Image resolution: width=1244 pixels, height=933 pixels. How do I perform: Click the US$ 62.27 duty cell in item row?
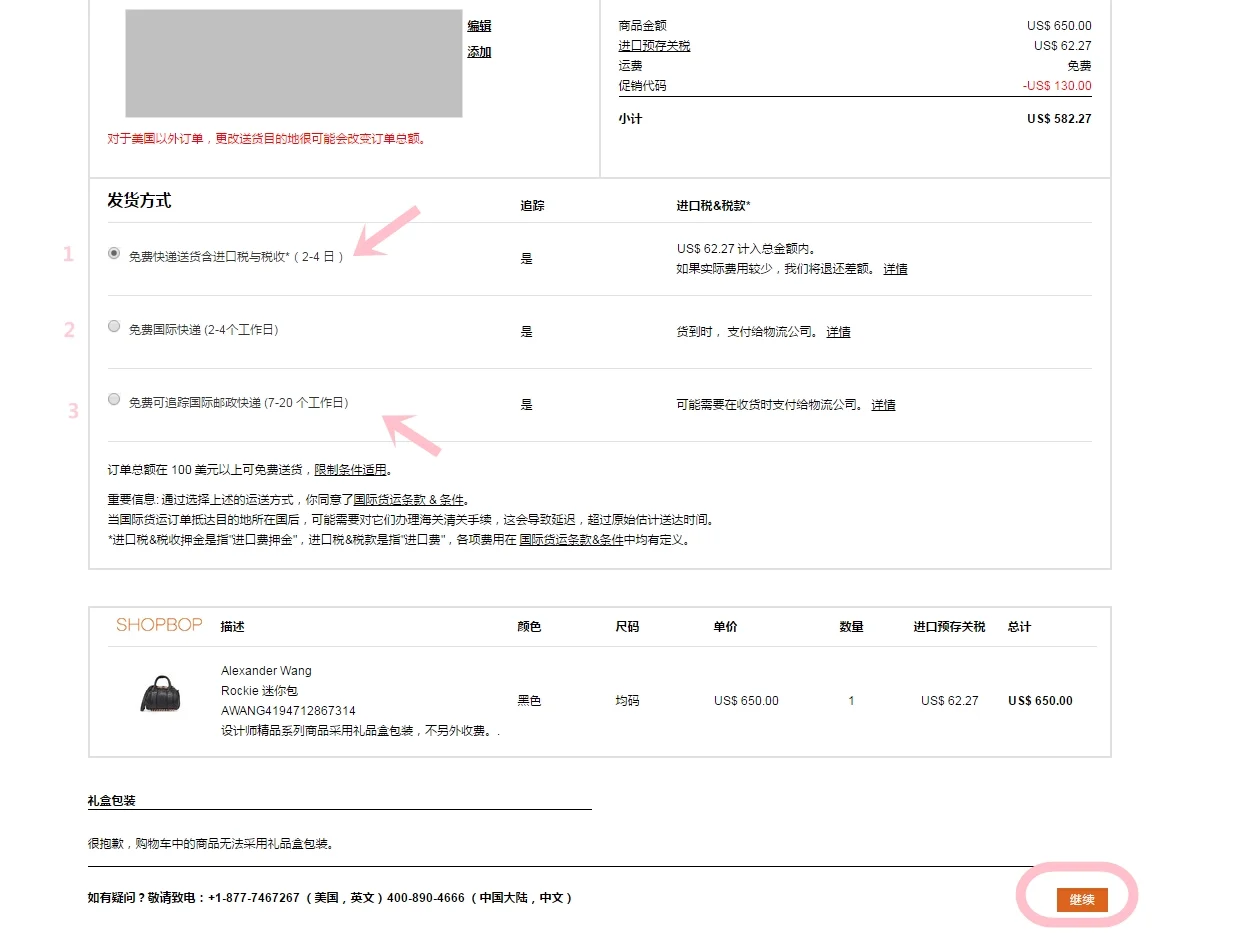click(949, 701)
